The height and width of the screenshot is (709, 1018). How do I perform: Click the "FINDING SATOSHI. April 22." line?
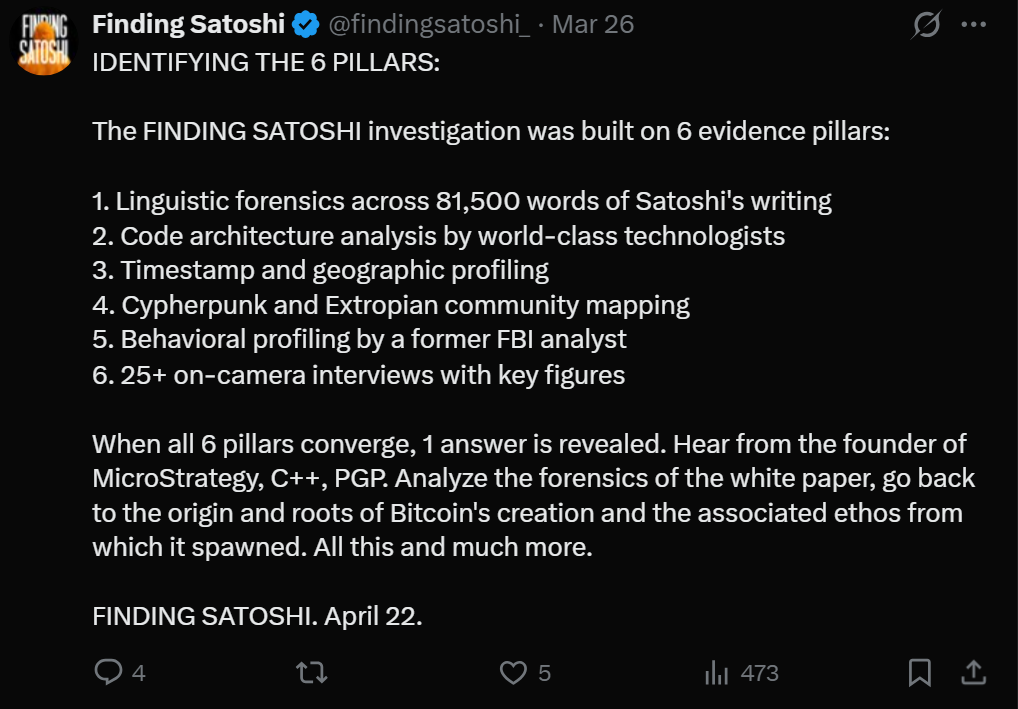(x=257, y=615)
